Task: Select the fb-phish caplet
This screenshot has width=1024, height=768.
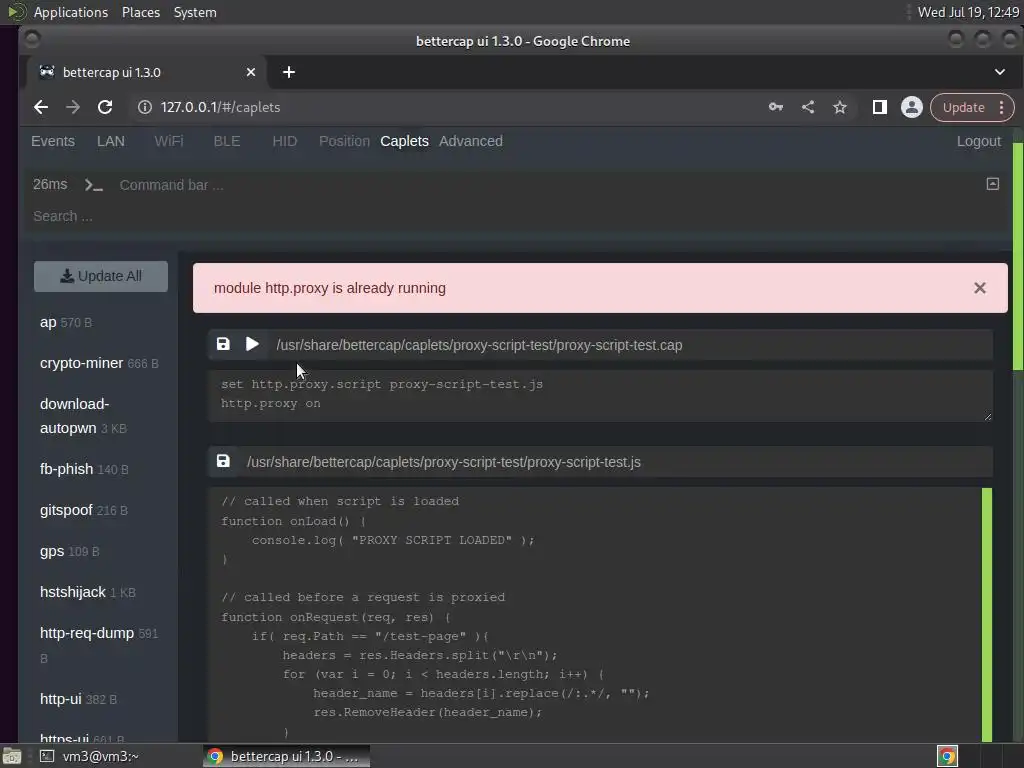Action: point(84,469)
